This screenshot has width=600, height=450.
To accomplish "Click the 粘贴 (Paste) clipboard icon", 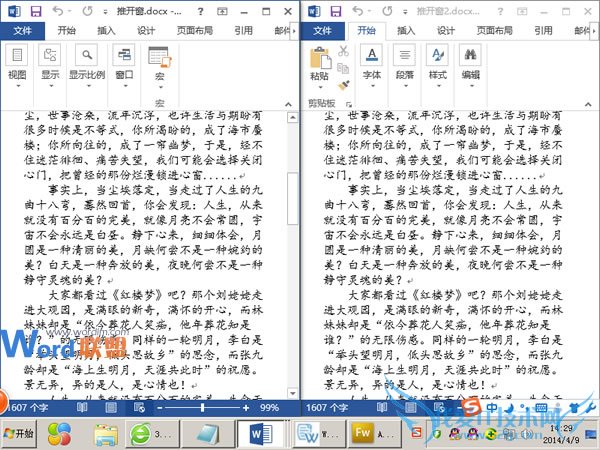I will [320, 58].
